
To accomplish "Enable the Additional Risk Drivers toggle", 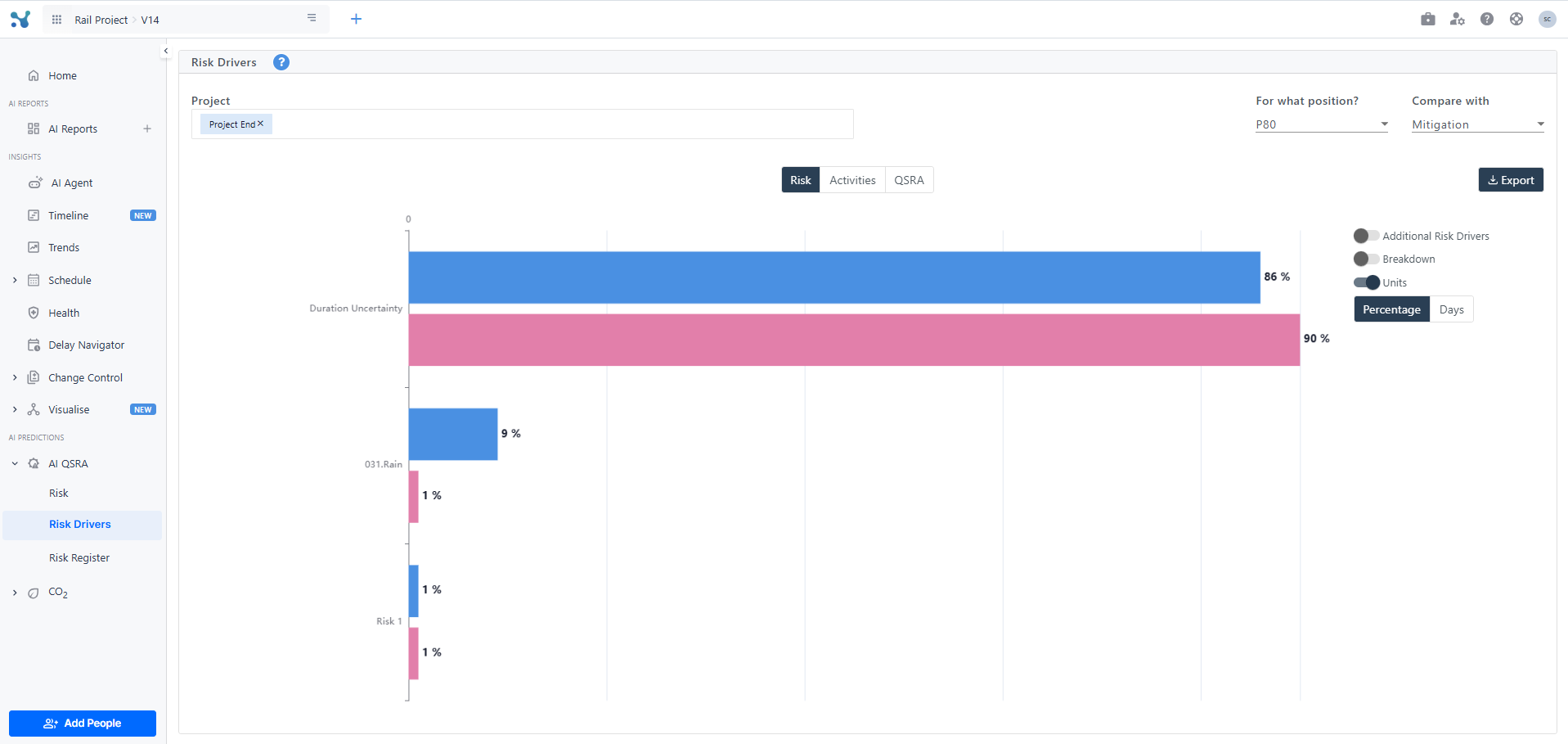I will (1366, 236).
